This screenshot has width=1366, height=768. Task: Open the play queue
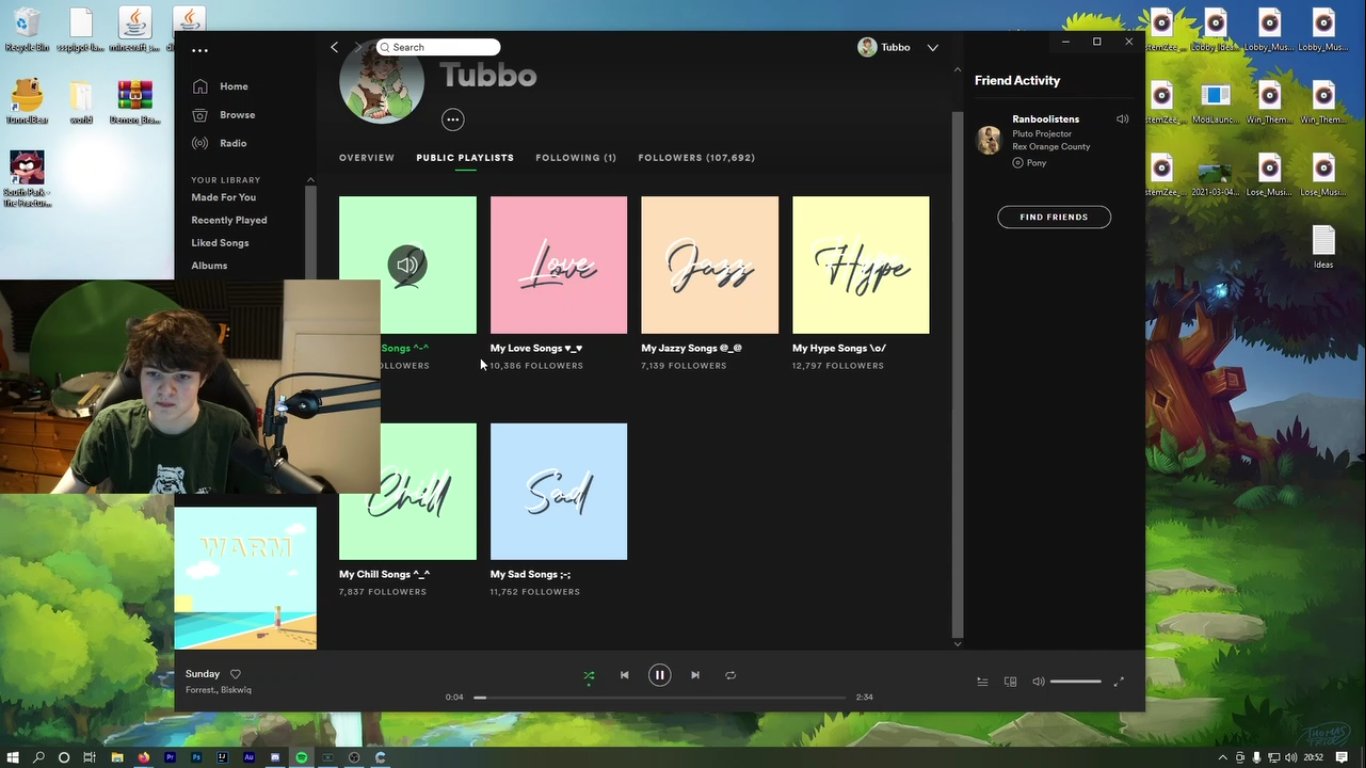(x=982, y=682)
